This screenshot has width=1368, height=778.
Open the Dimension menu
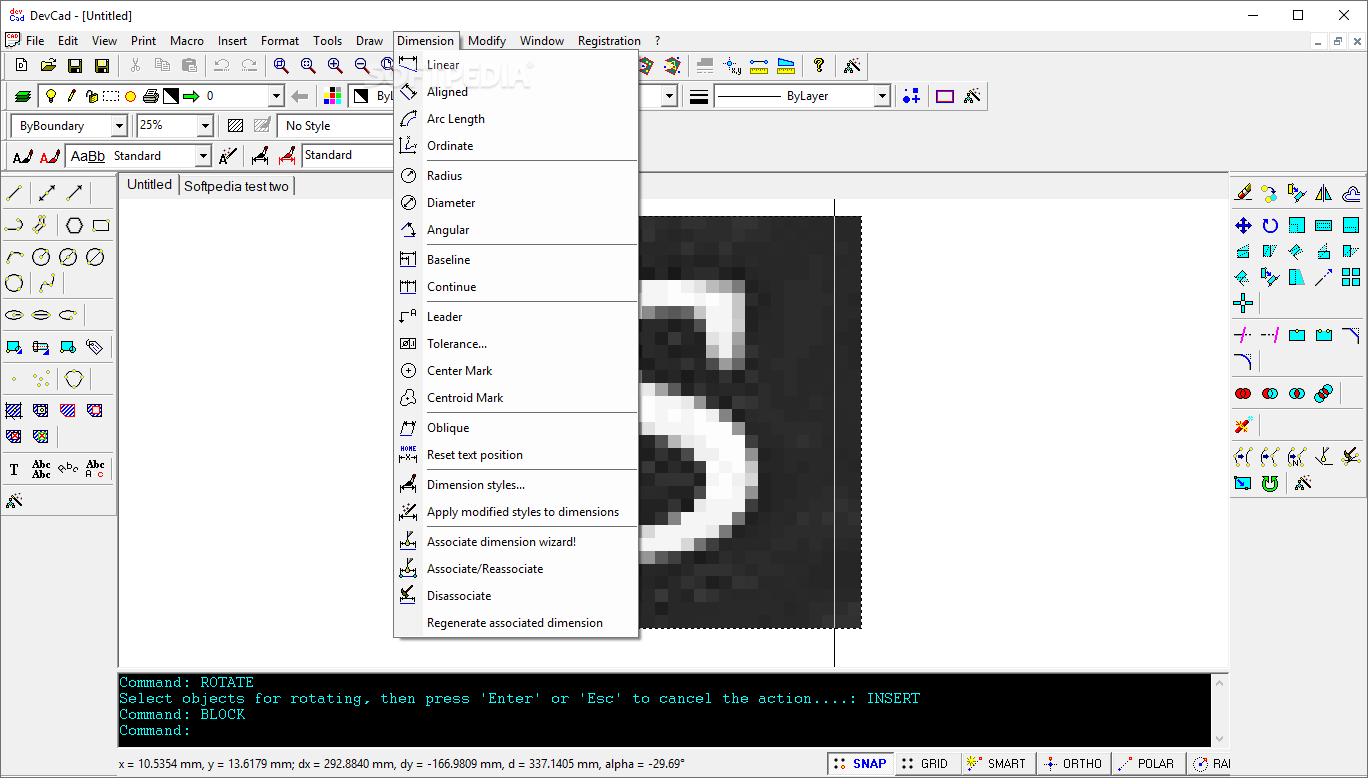coord(426,41)
